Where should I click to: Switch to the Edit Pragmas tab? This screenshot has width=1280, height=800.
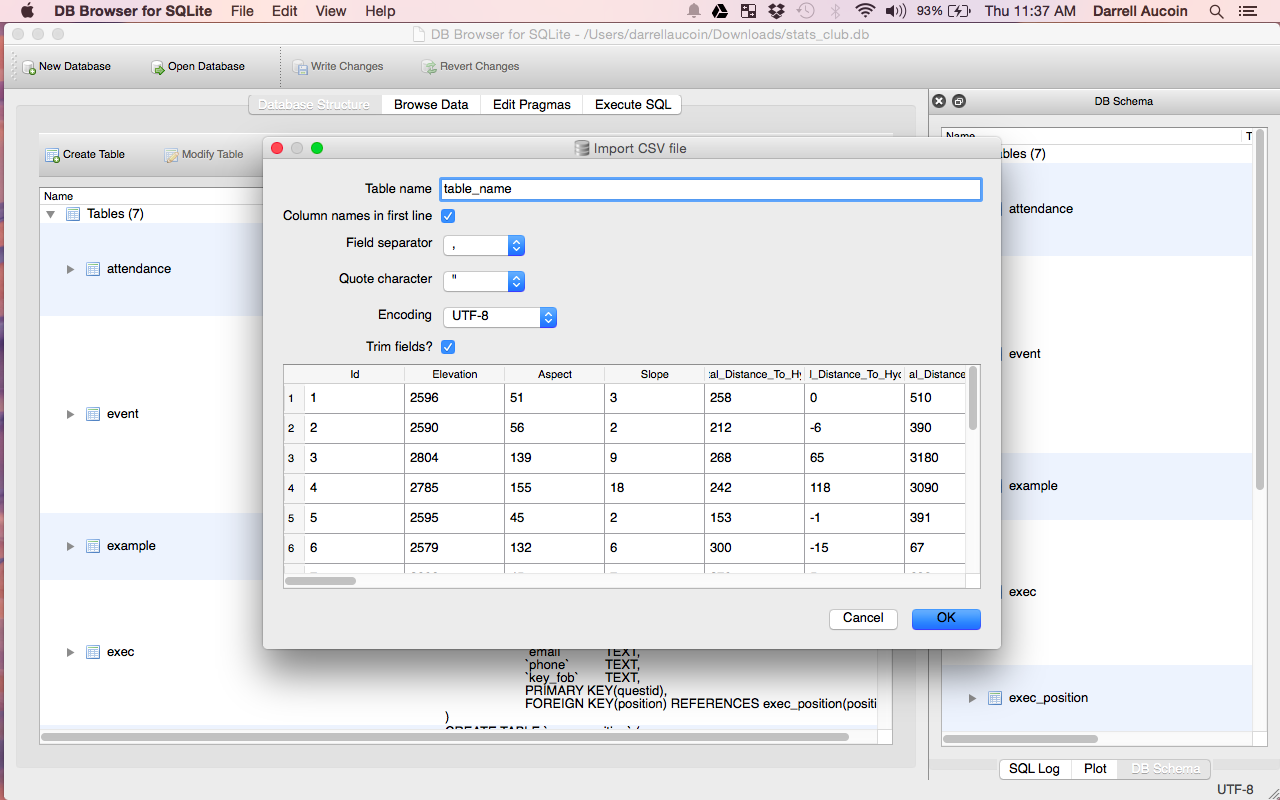tap(532, 104)
